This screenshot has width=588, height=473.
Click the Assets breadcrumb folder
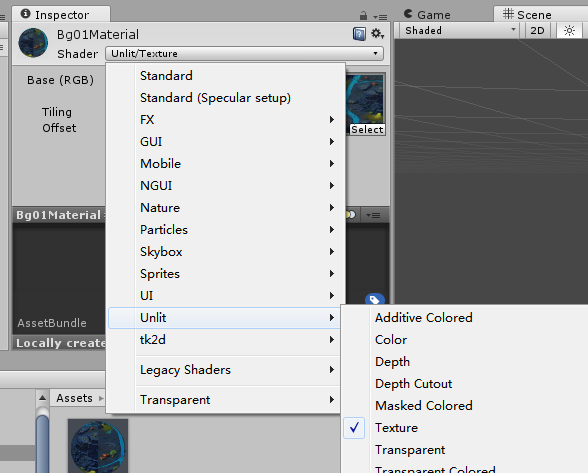[x=74, y=398]
